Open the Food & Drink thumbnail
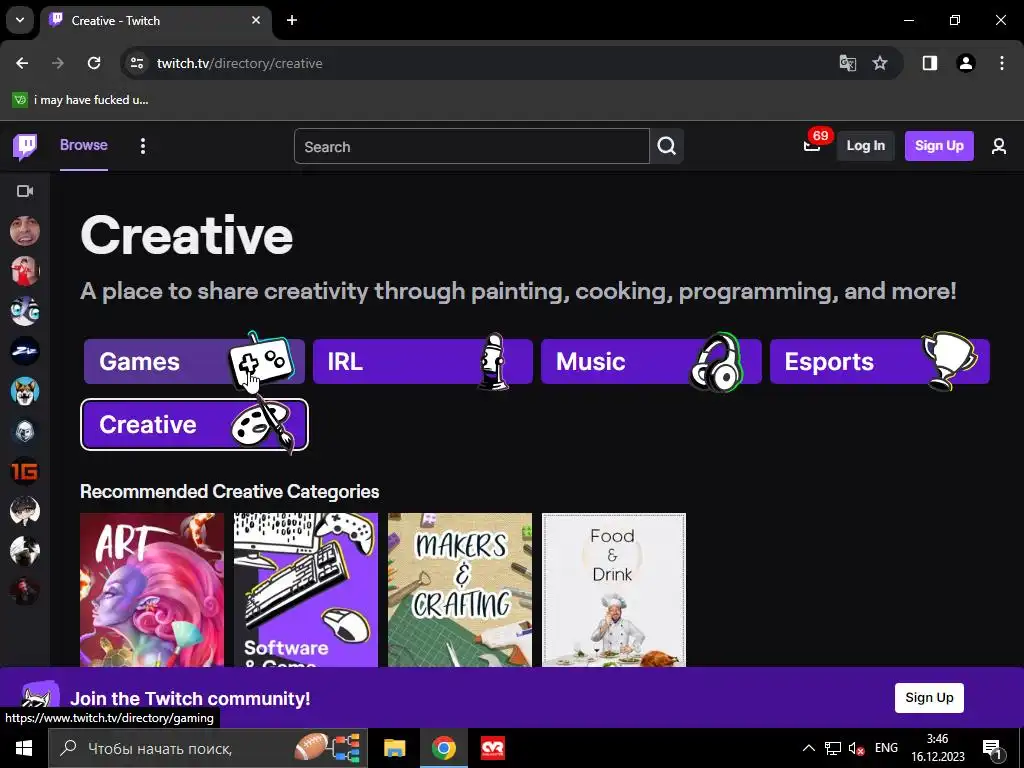Viewport: 1024px width, 768px height. coord(614,590)
